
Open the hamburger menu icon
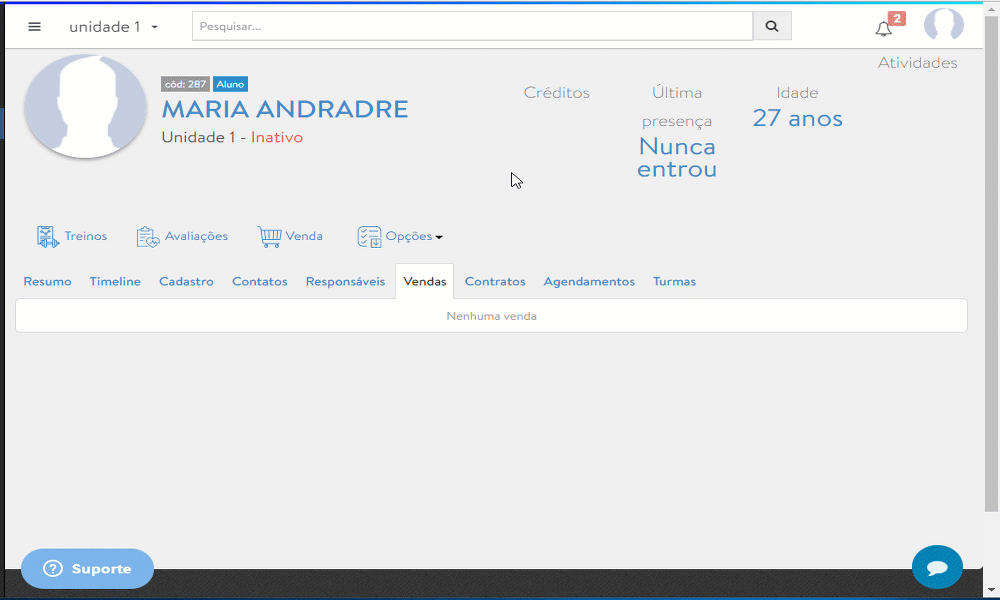(x=35, y=27)
